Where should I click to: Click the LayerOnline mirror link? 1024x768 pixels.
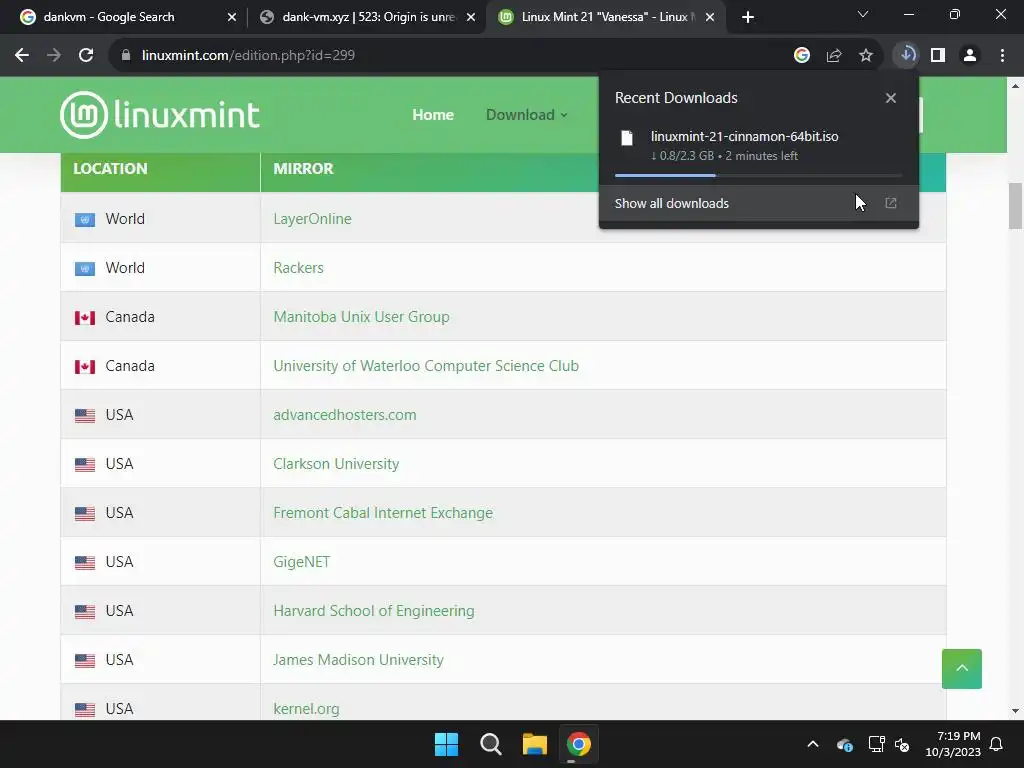[312, 219]
